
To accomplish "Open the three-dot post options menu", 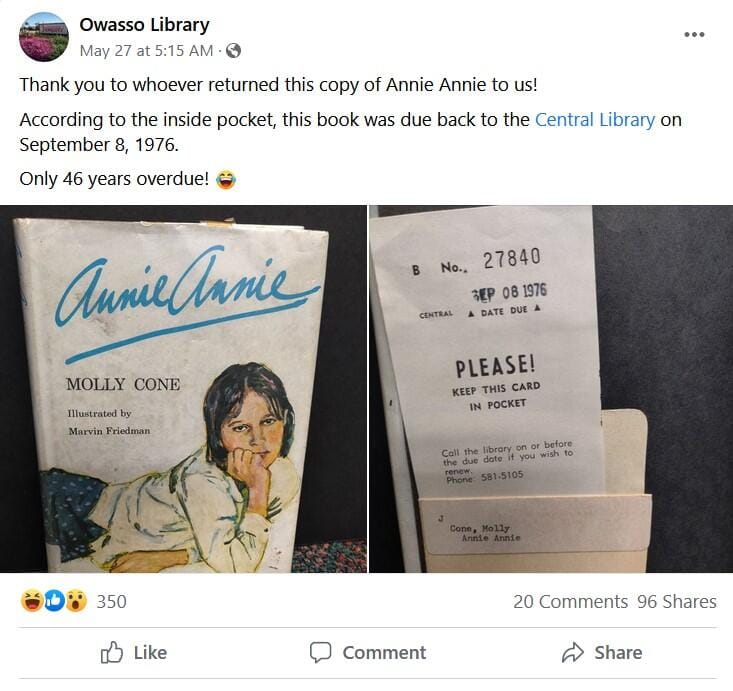I will point(694,34).
